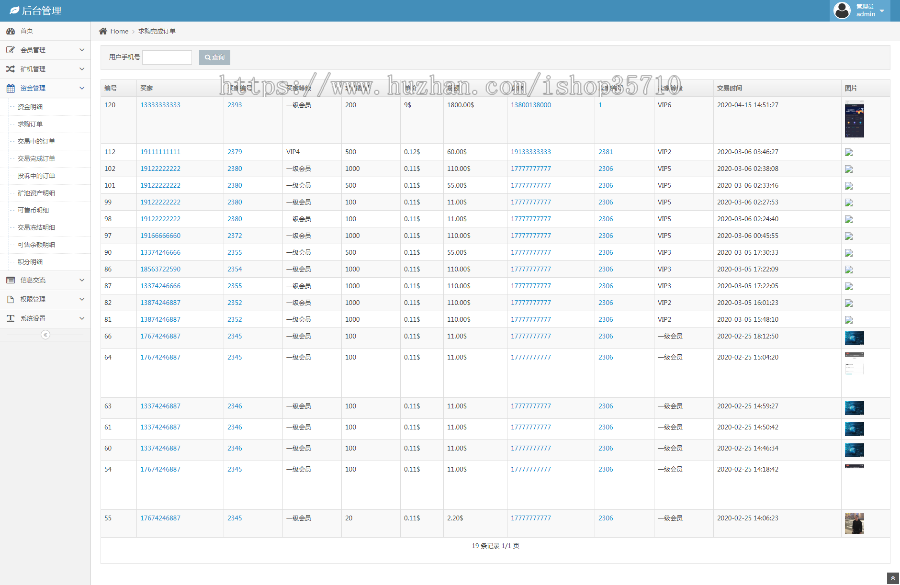Click the calendar icon in the sidebar
900x585 pixels.
click(x=10, y=88)
